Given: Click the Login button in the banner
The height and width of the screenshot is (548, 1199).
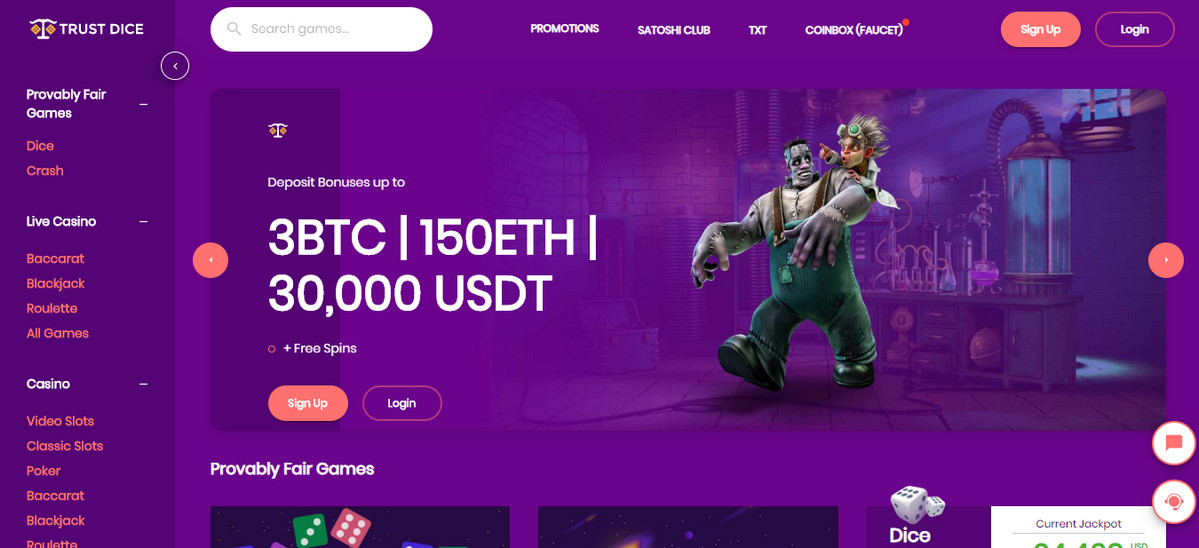Looking at the screenshot, I should coord(401,404).
